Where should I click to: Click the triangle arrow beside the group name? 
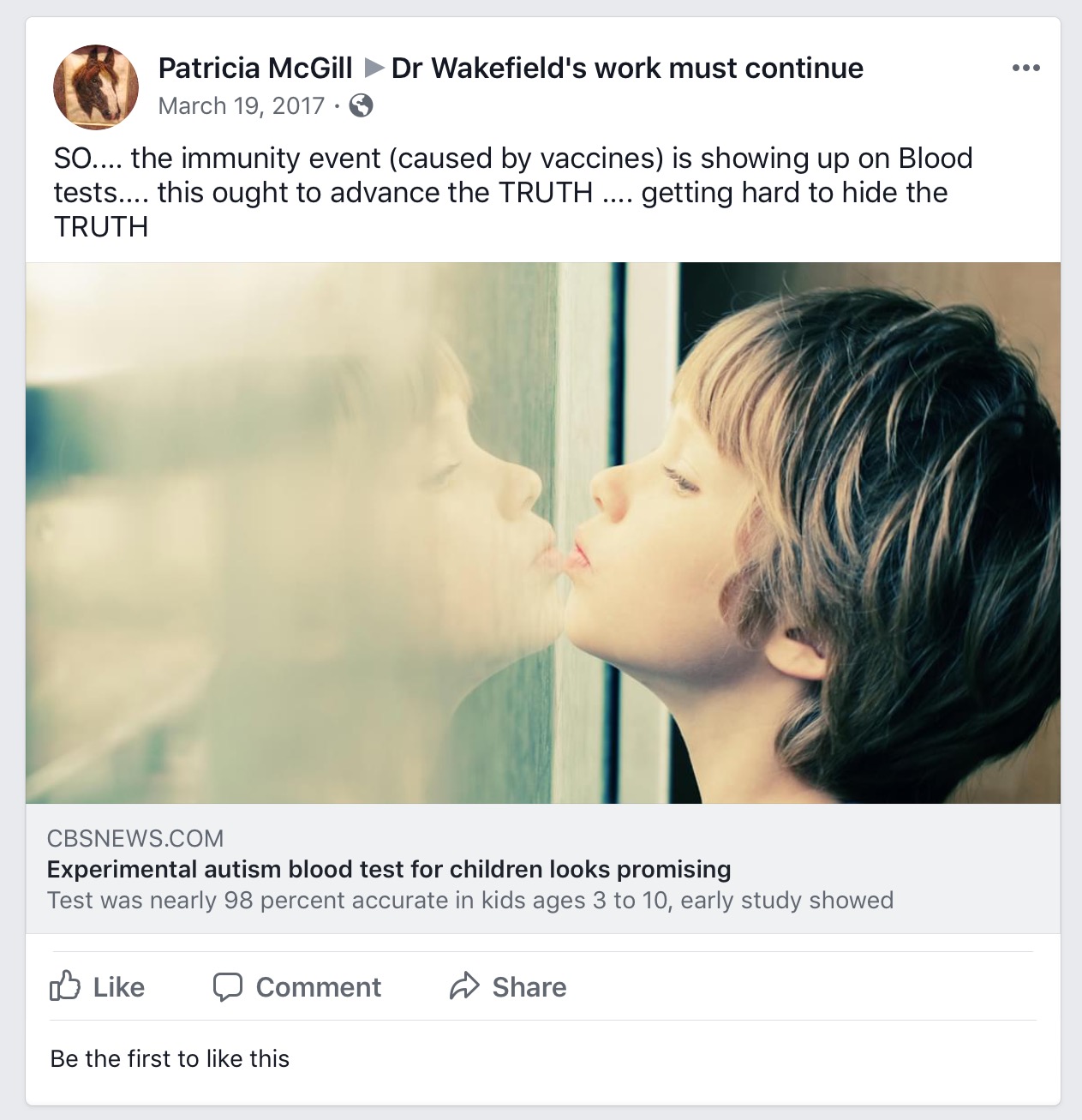click(373, 68)
